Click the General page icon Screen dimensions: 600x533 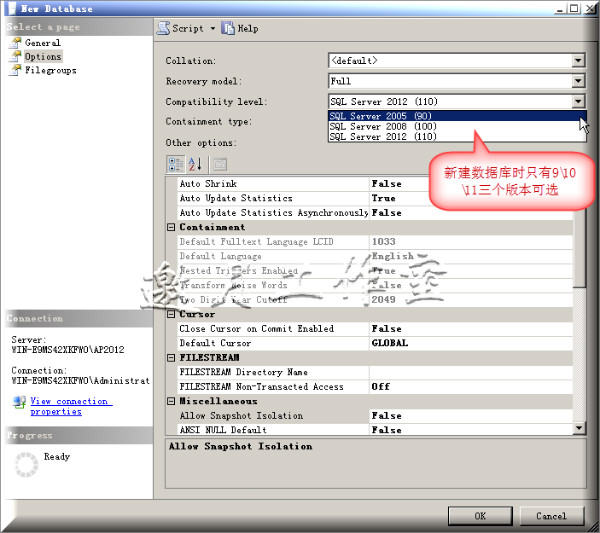coord(16,42)
